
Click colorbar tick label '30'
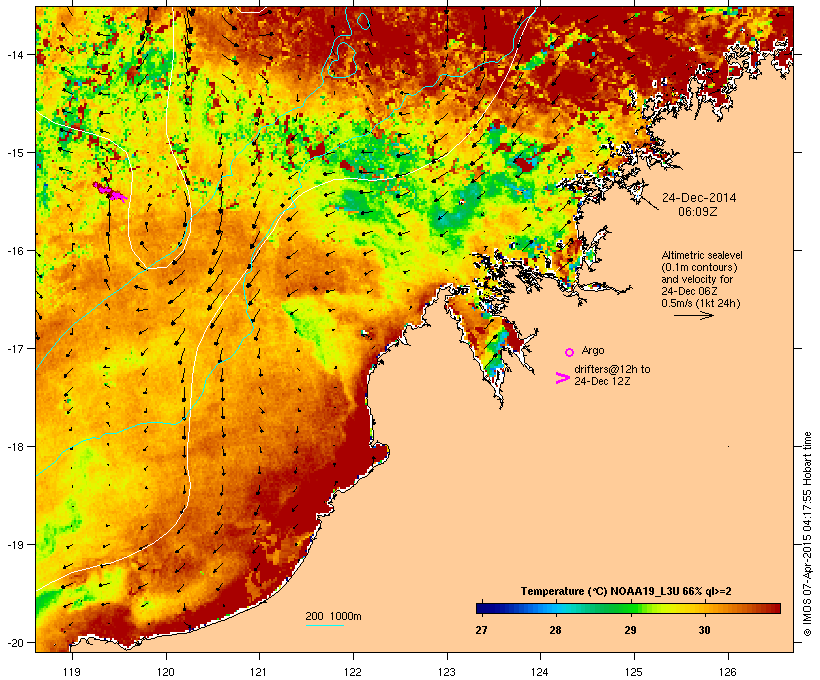click(704, 630)
